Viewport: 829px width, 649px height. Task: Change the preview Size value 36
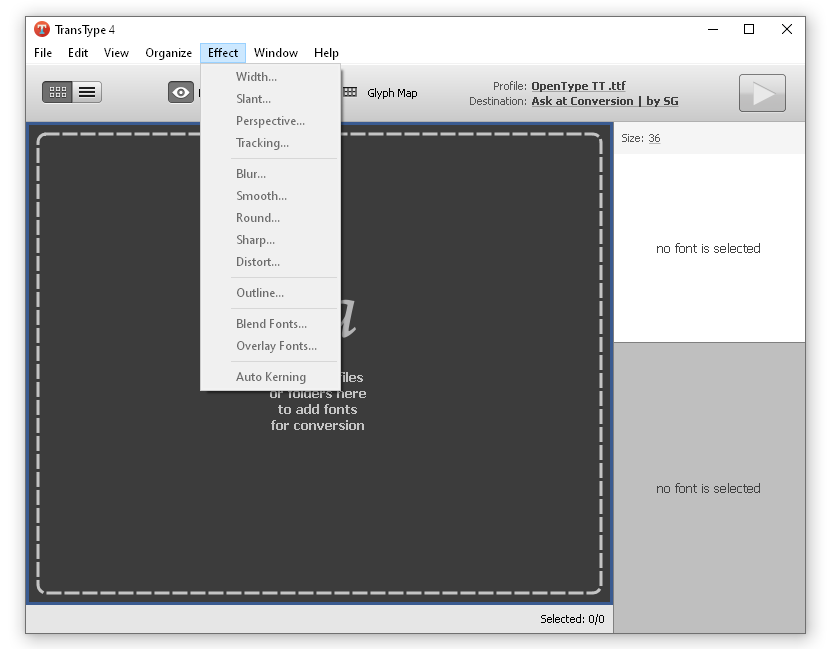(x=654, y=138)
